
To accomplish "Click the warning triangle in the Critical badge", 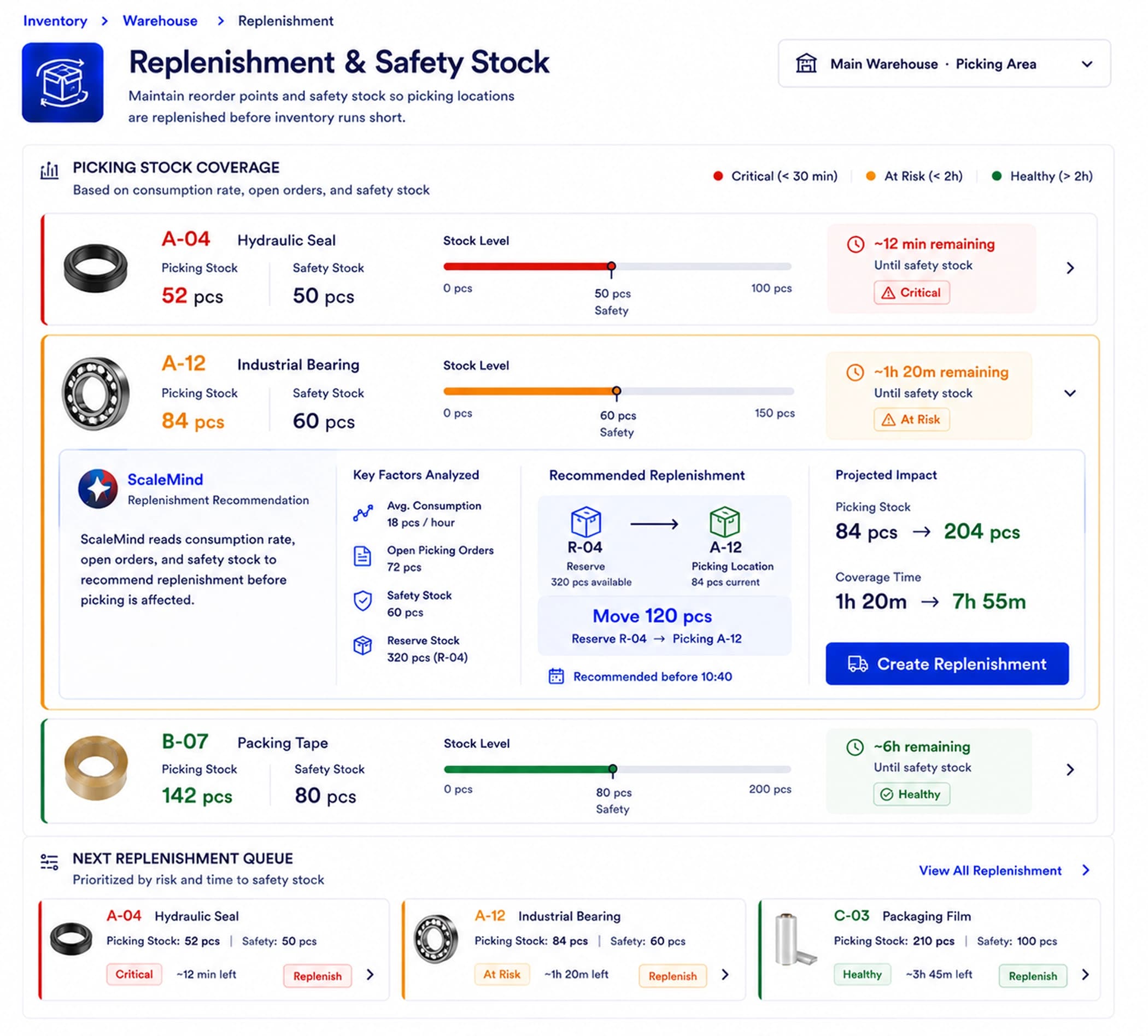I will (x=888, y=293).
